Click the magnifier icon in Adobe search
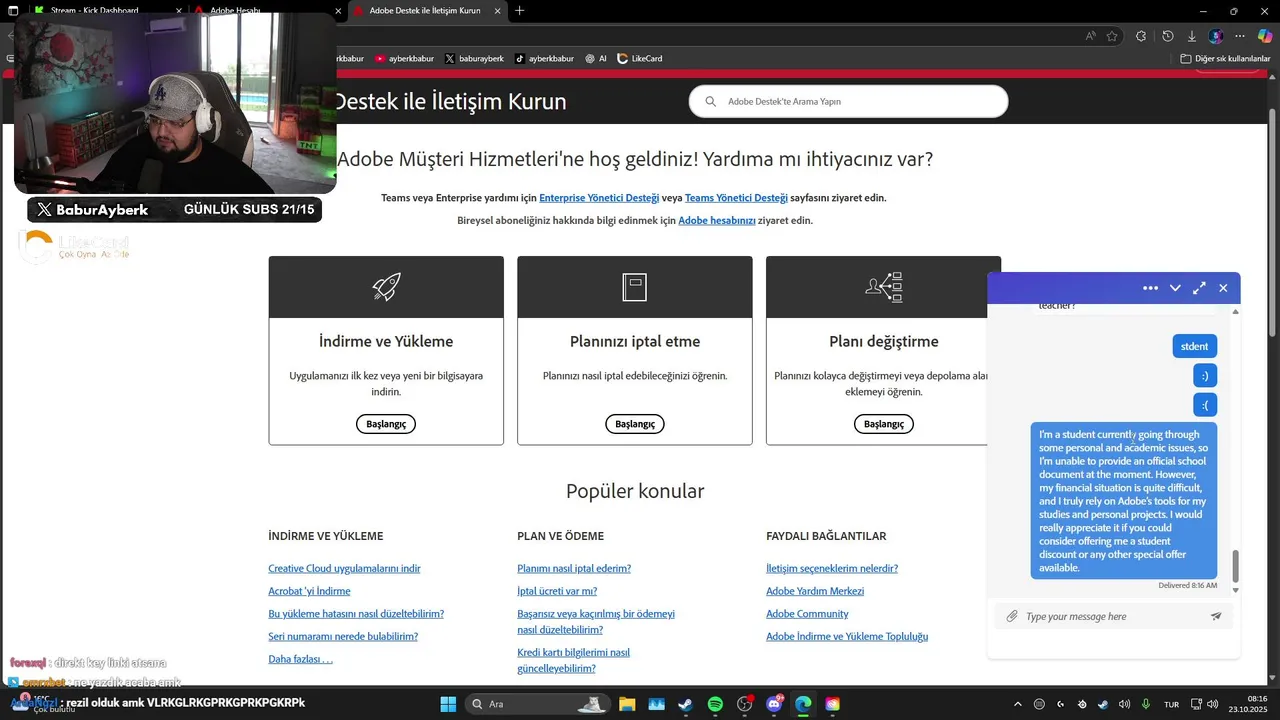This screenshot has width=1280, height=720. click(711, 101)
